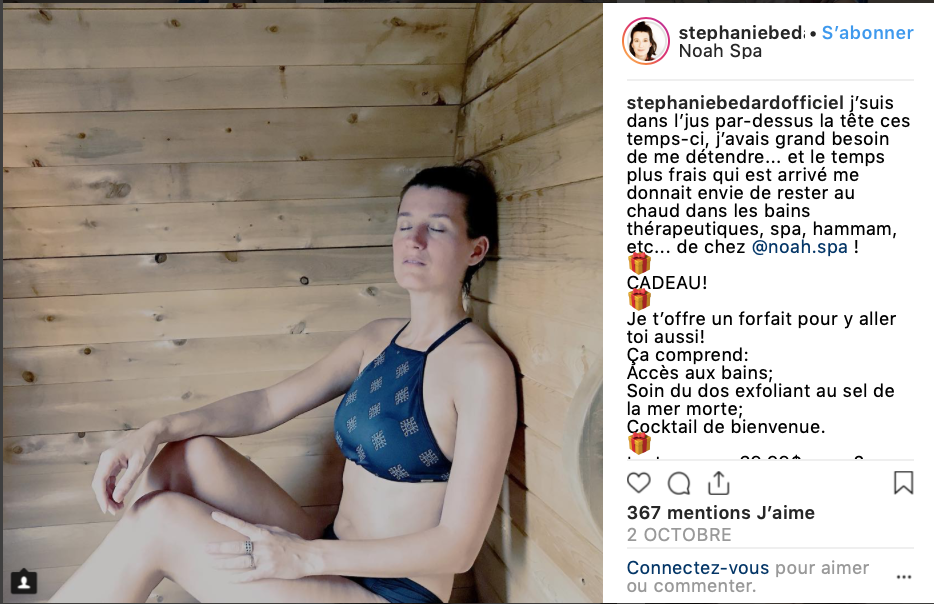934x604 pixels.
Task: Like the post with the heart icon
Action: [639, 482]
